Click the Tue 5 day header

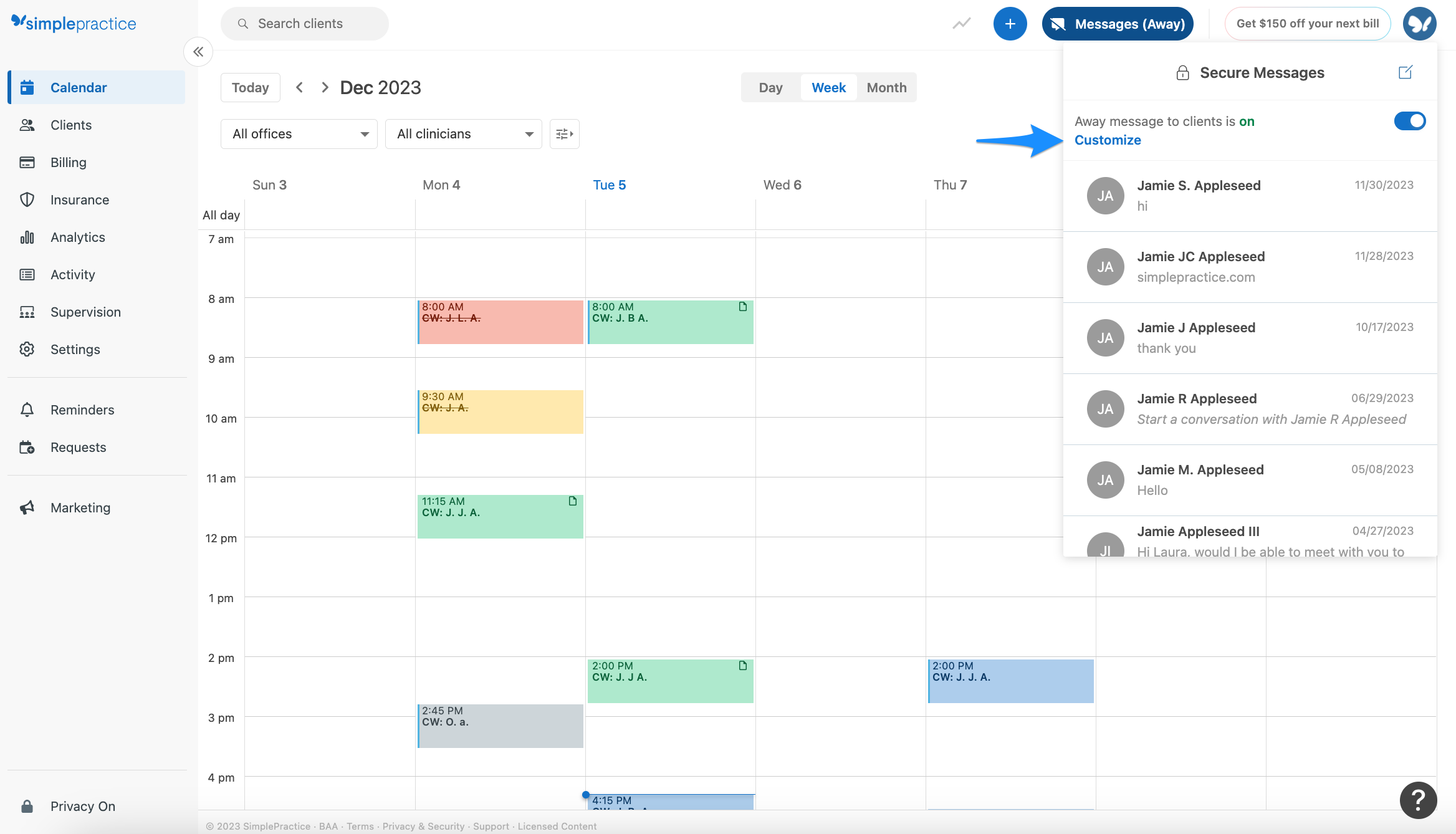(x=609, y=185)
